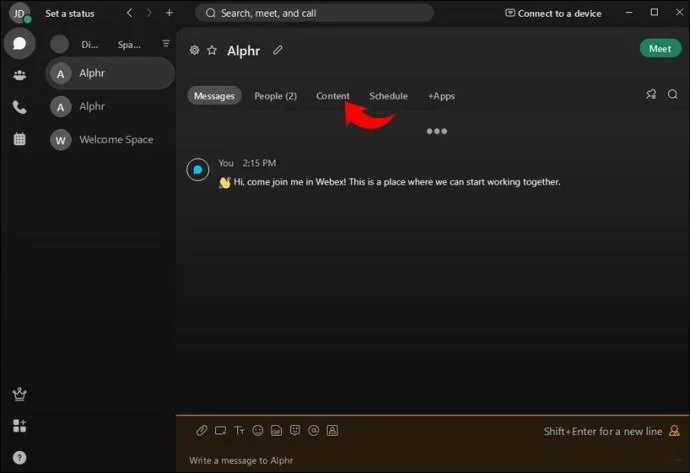Open the emoji picker icon
Screen dimensions: 690x473
pyautogui.click(x=258, y=430)
